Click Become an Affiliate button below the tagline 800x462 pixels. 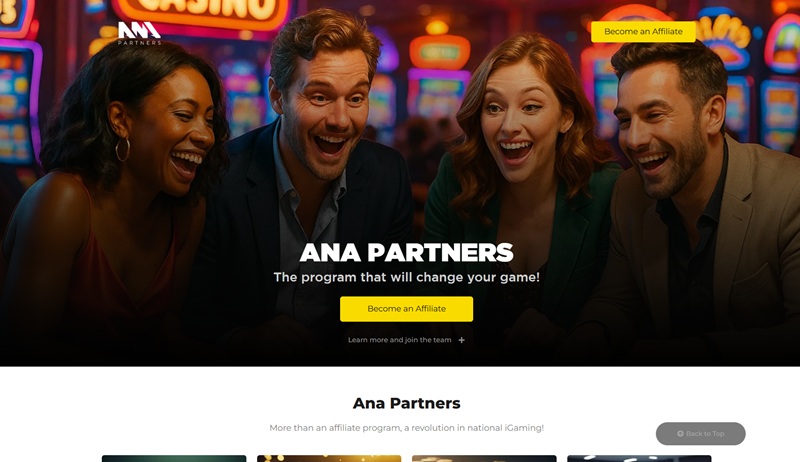pyautogui.click(x=406, y=309)
